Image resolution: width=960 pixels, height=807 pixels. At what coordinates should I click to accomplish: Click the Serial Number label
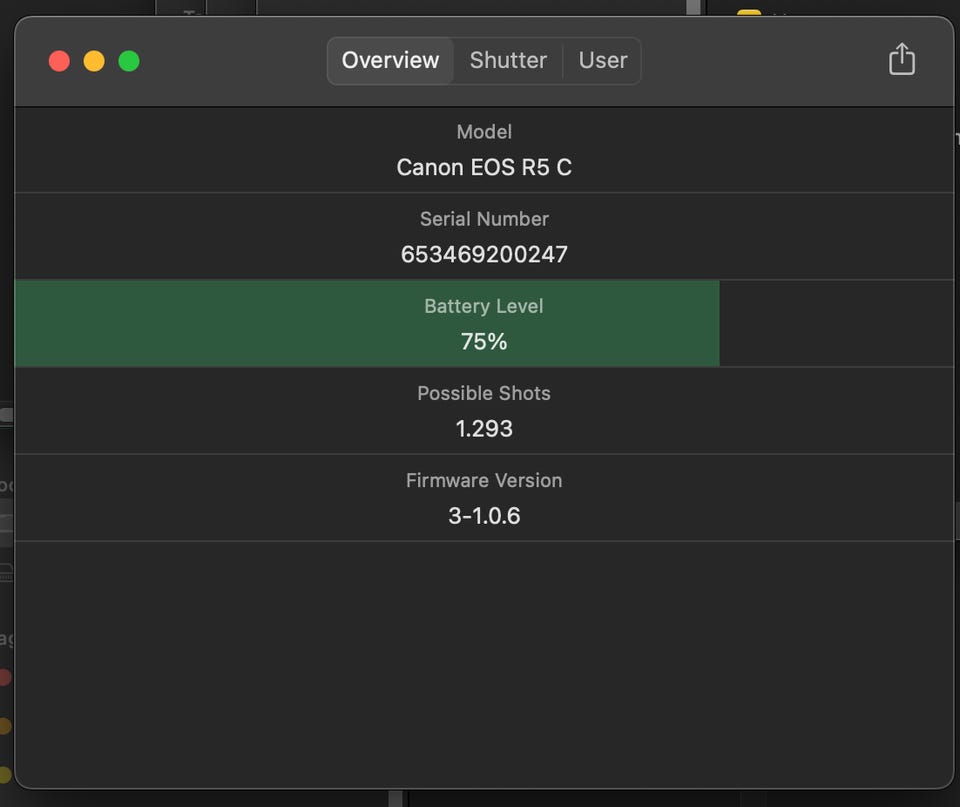484,219
